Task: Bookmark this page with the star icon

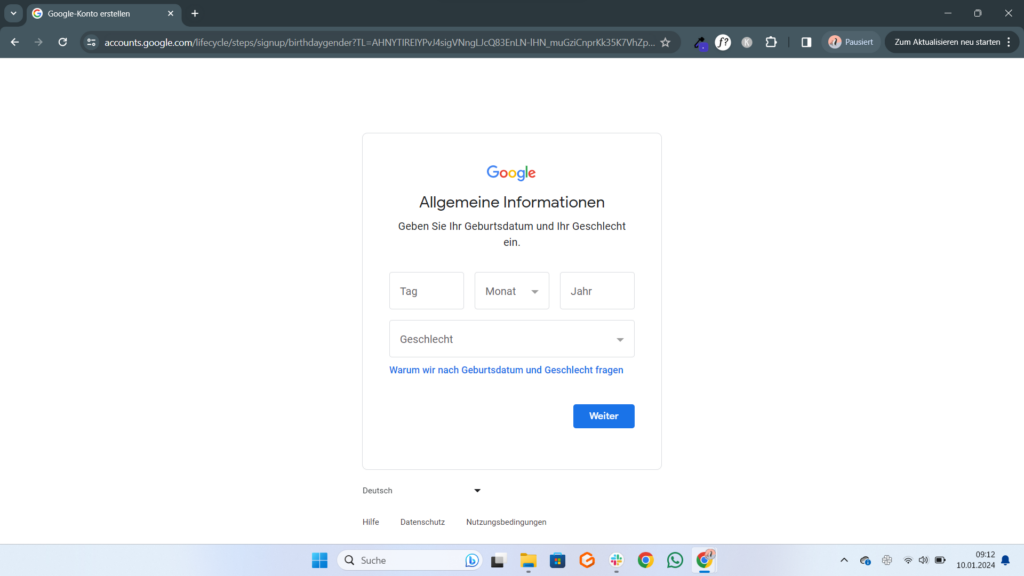Action: pyautogui.click(x=665, y=42)
